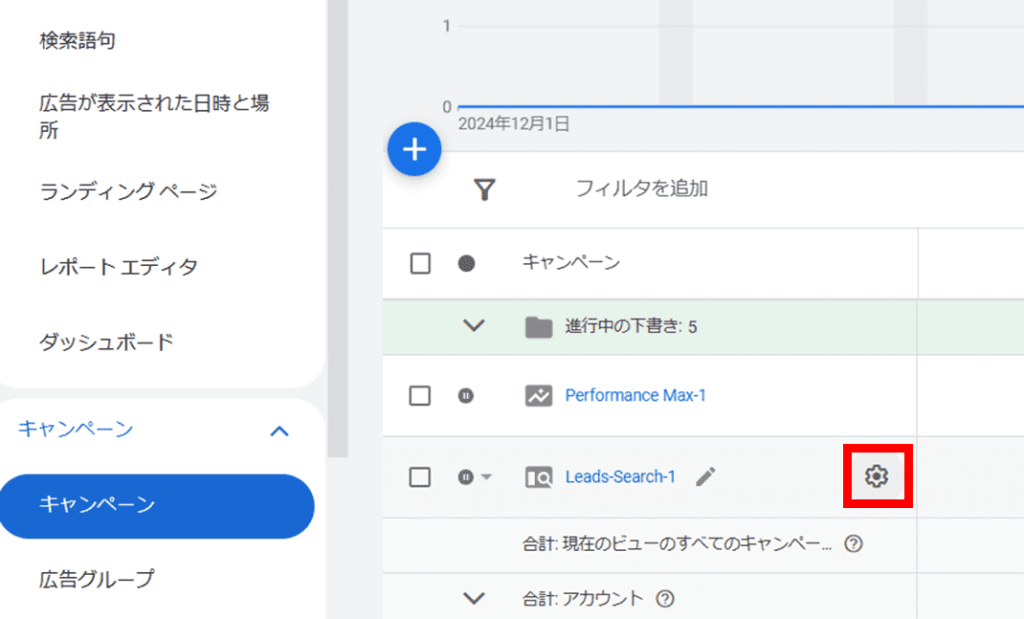Open 検索語句 in sidebar
Image resolution: width=1024 pixels, height=619 pixels.
pos(77,40)
